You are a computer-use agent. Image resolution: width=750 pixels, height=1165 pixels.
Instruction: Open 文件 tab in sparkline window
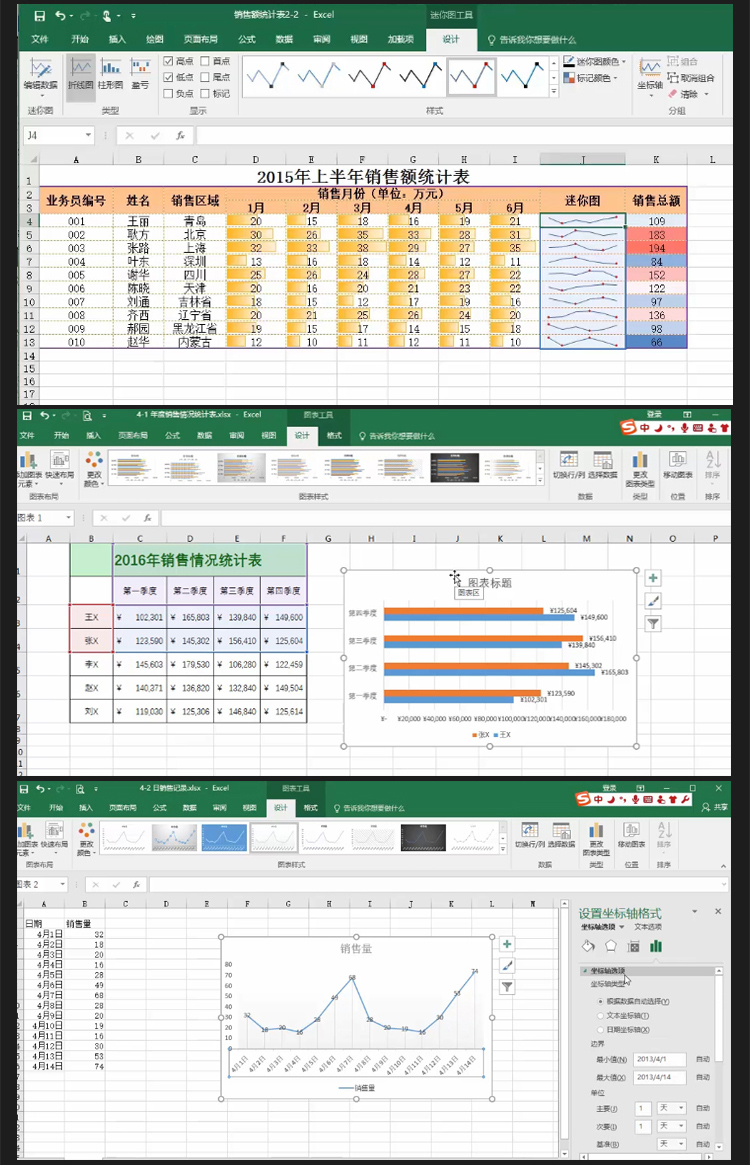pos(39,39)
